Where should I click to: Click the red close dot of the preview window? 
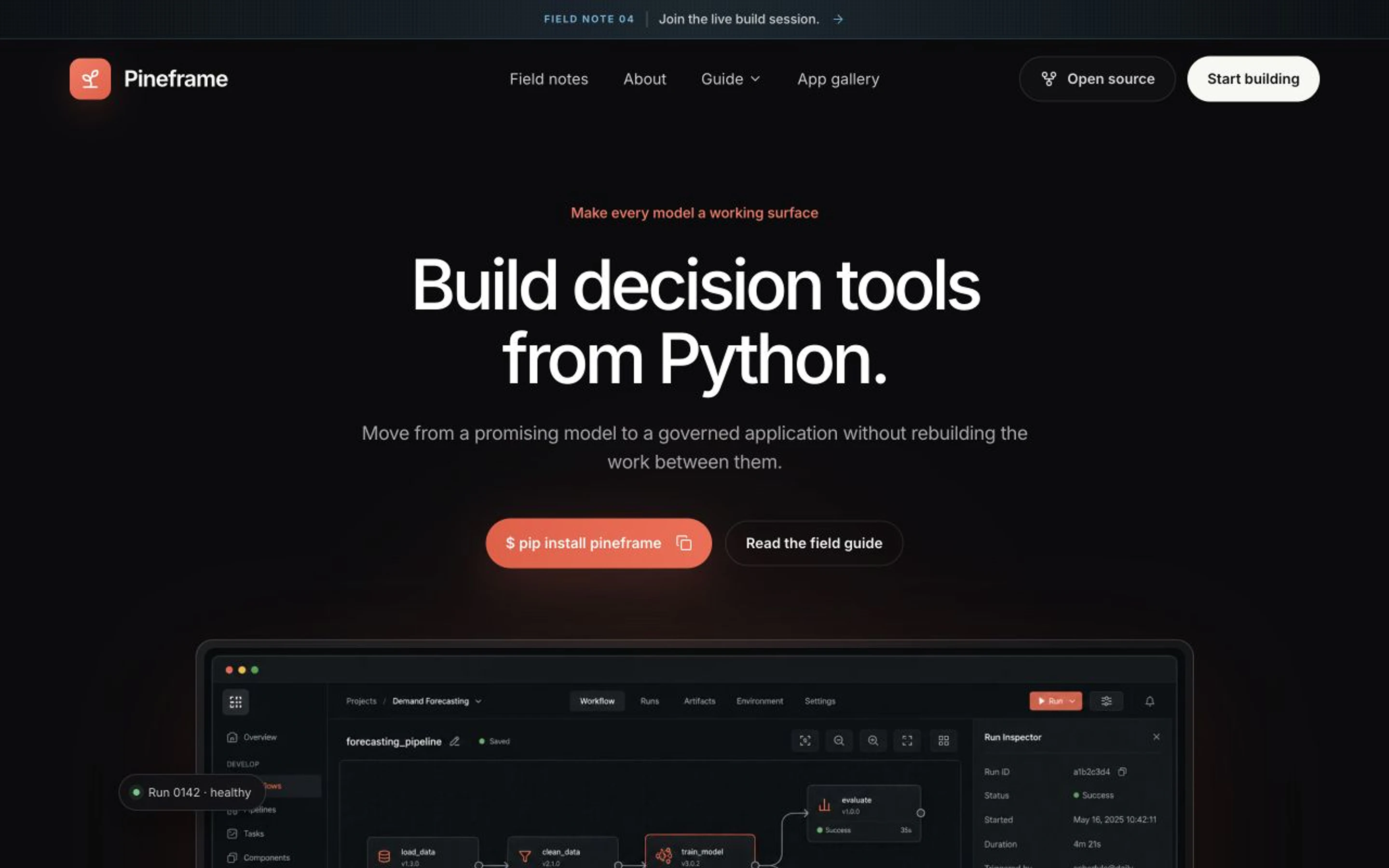pos(229,670)
